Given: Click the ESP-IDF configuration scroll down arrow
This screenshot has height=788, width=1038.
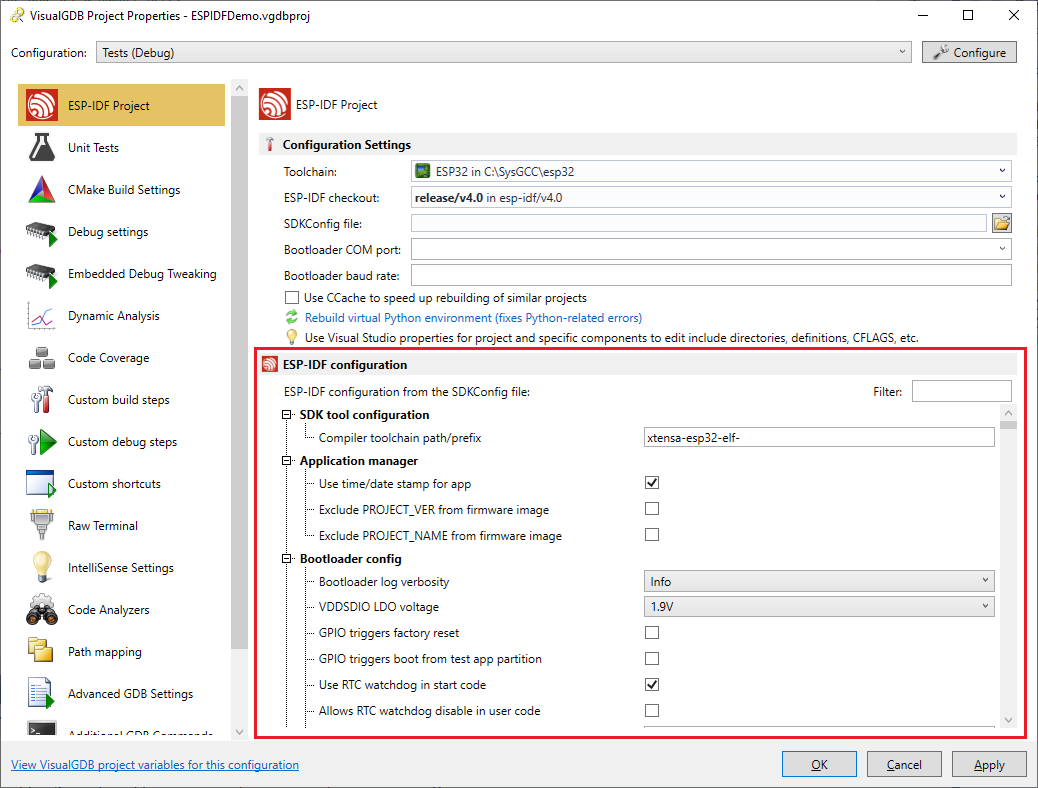Looking at the screenshot, I should point(1008,720).
